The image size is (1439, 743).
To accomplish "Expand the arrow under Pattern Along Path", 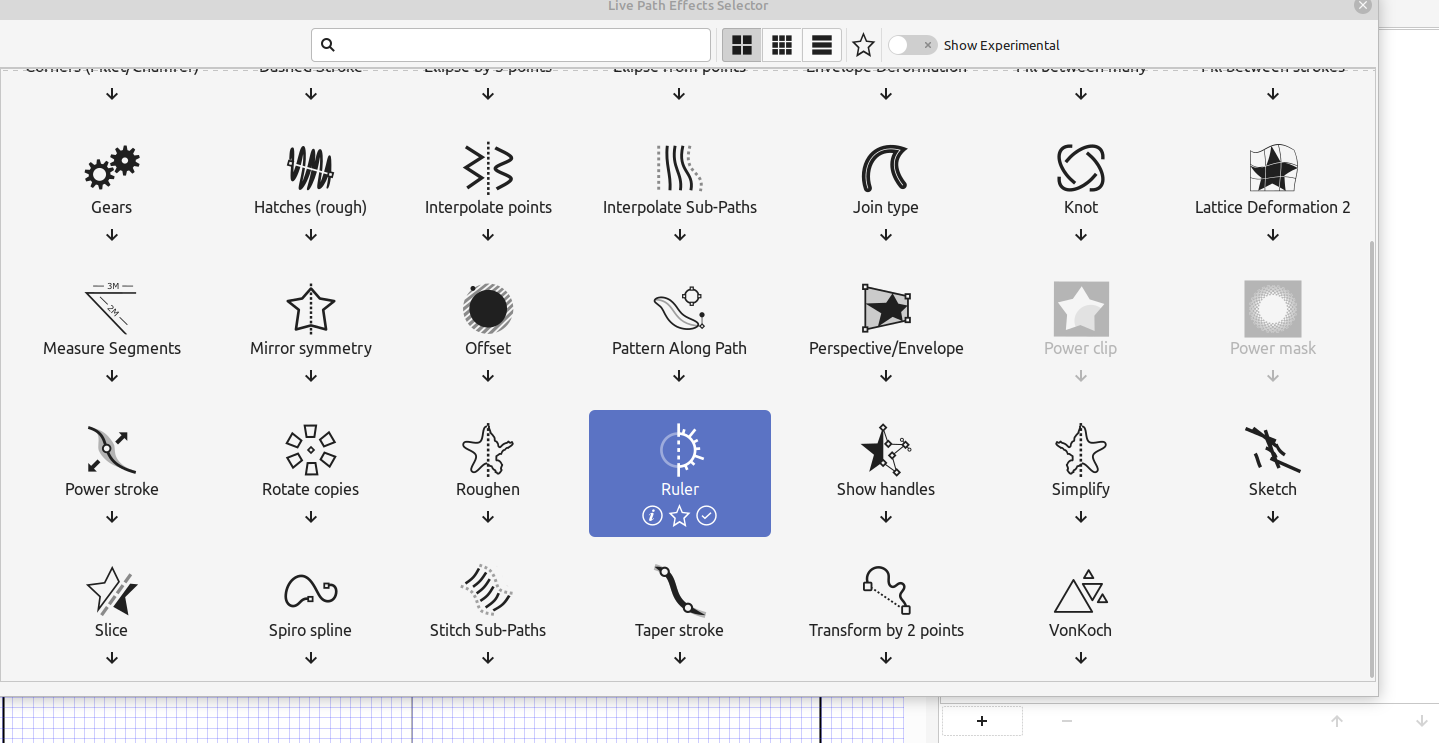I will [680, 376].
